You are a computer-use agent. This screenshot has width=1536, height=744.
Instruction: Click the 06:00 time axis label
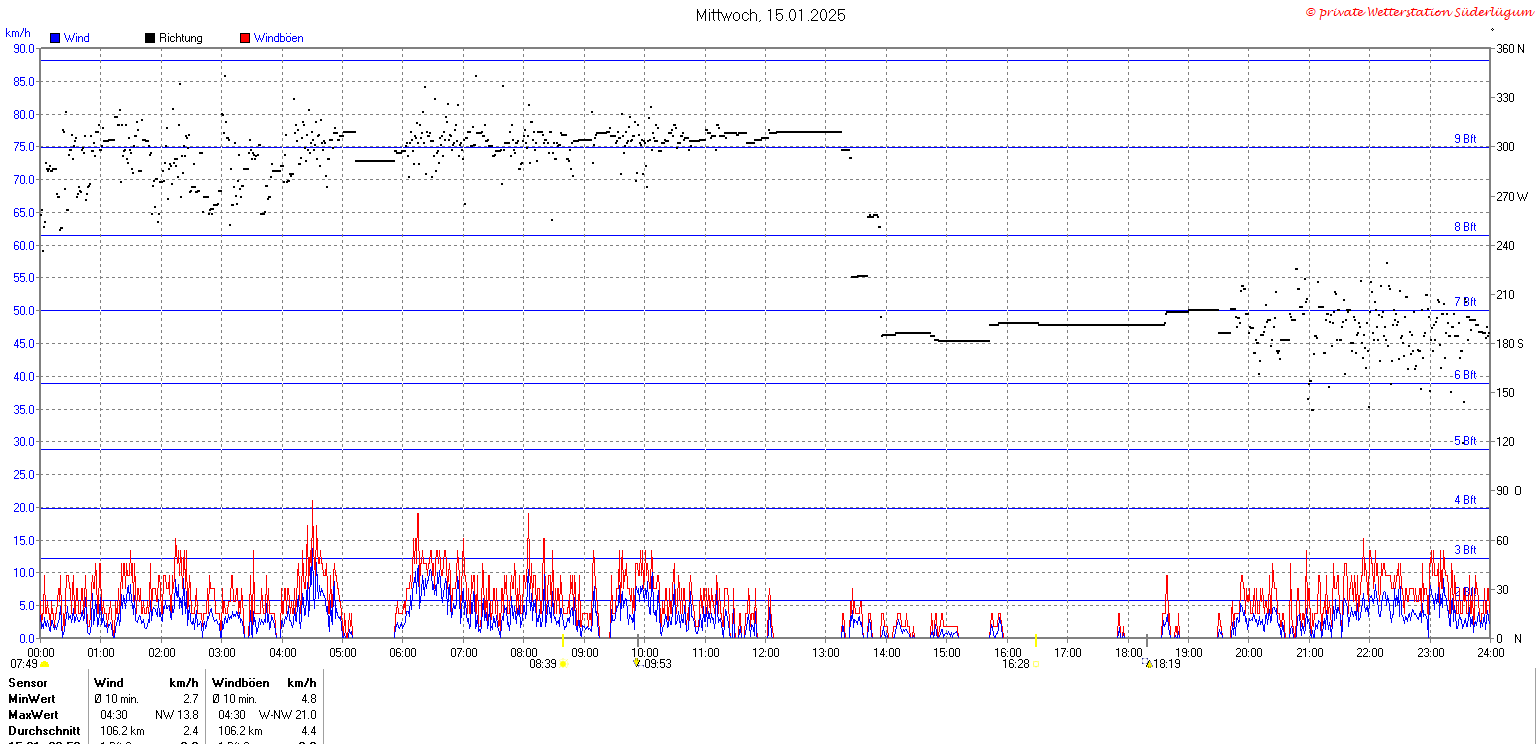coord(403,653)
